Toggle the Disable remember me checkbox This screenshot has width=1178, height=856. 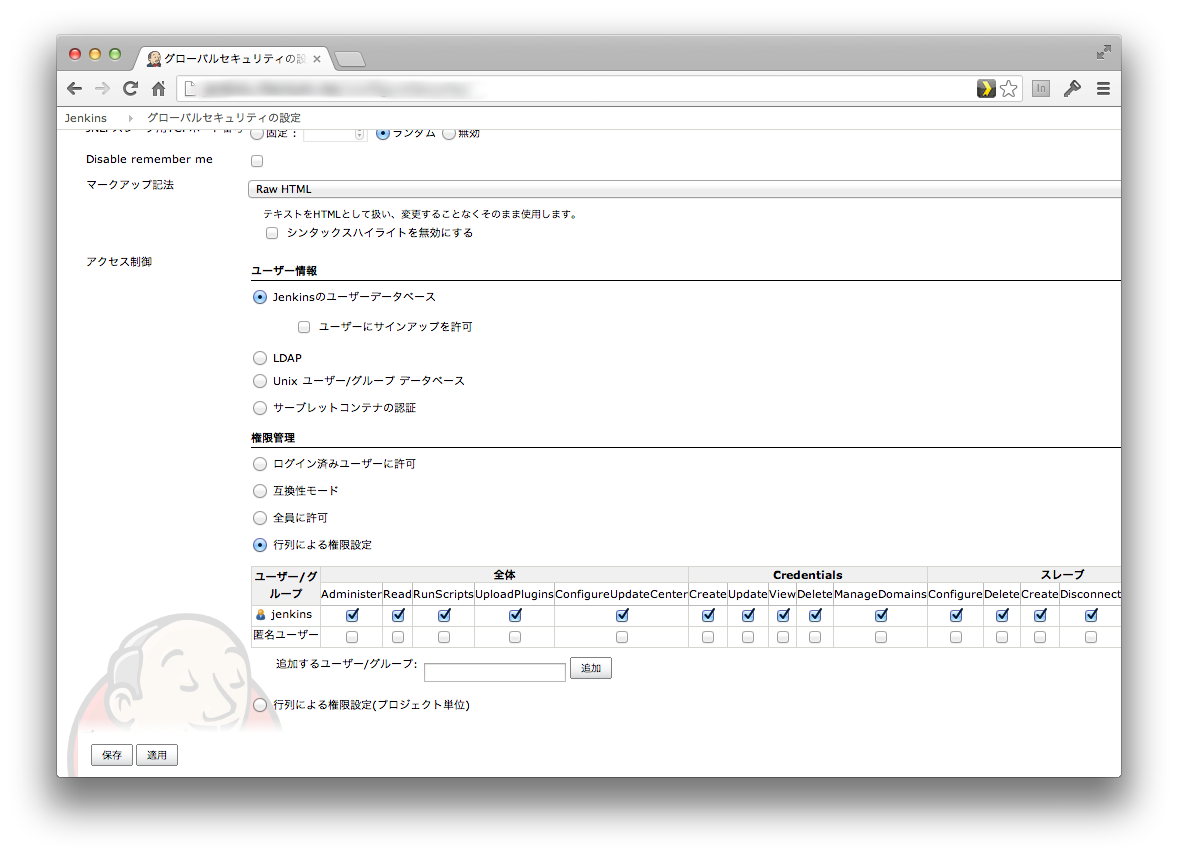click(257, 161)
